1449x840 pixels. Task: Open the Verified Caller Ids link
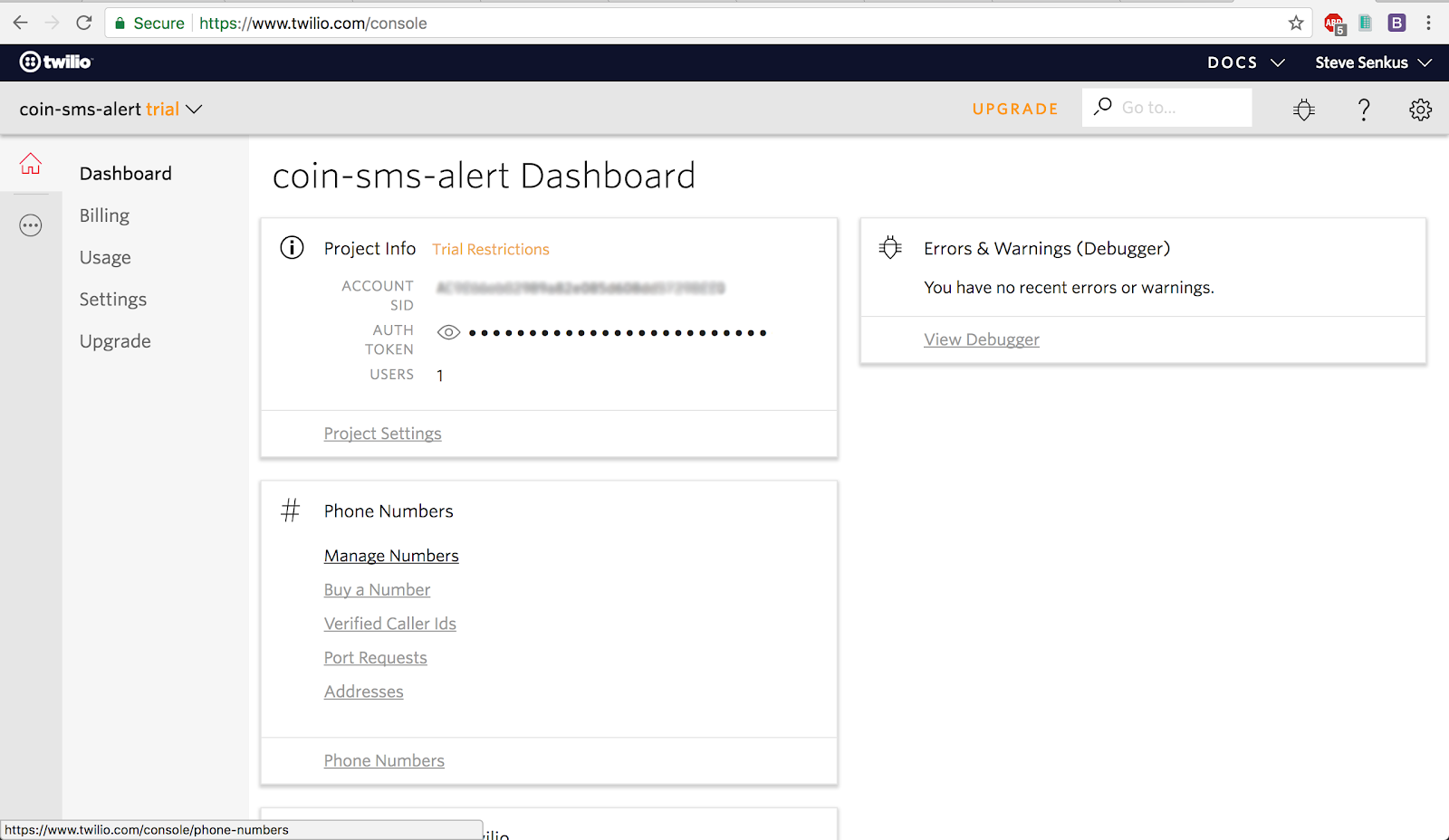point(390,624)
